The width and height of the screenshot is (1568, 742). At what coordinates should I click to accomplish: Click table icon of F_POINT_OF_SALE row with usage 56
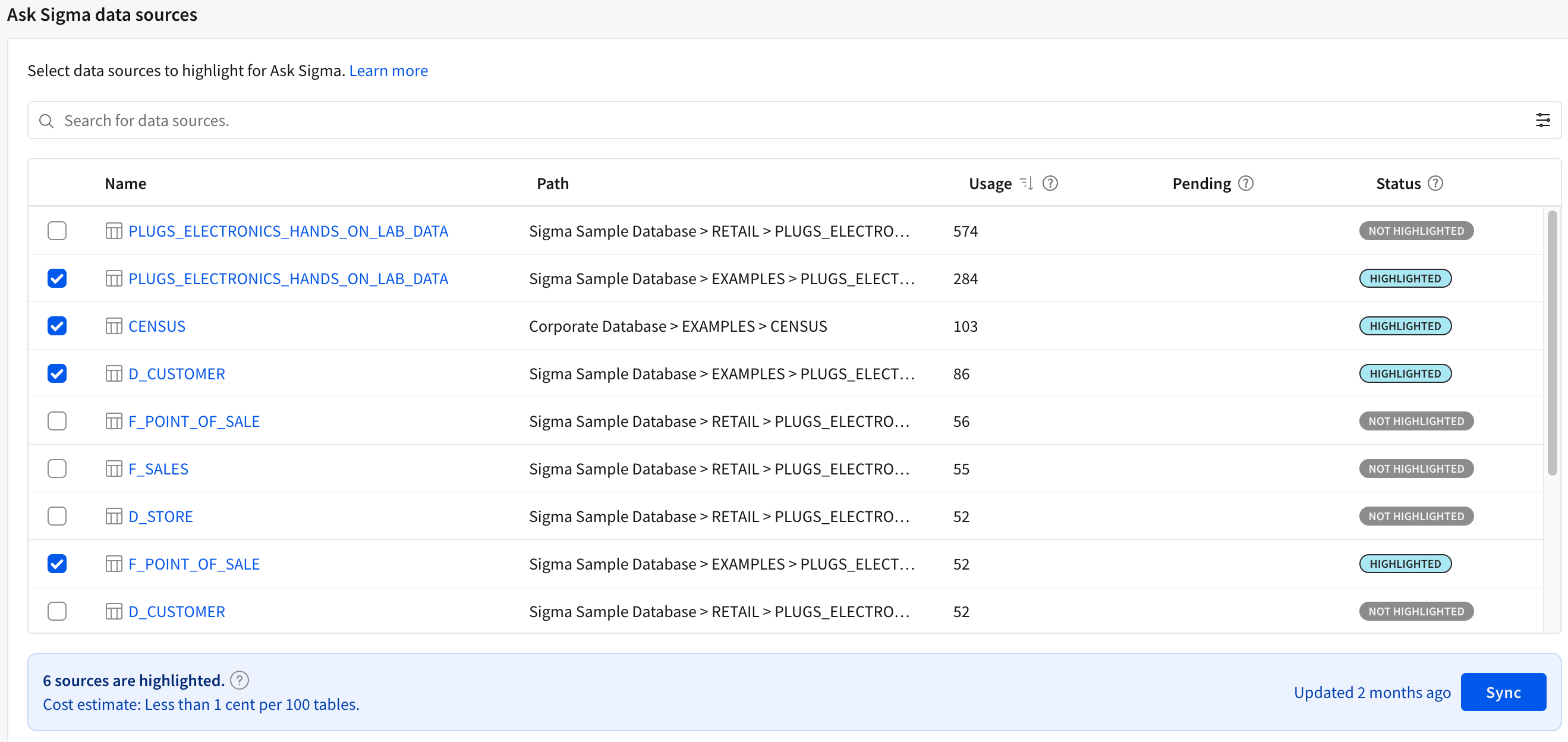tap(114, 420)
